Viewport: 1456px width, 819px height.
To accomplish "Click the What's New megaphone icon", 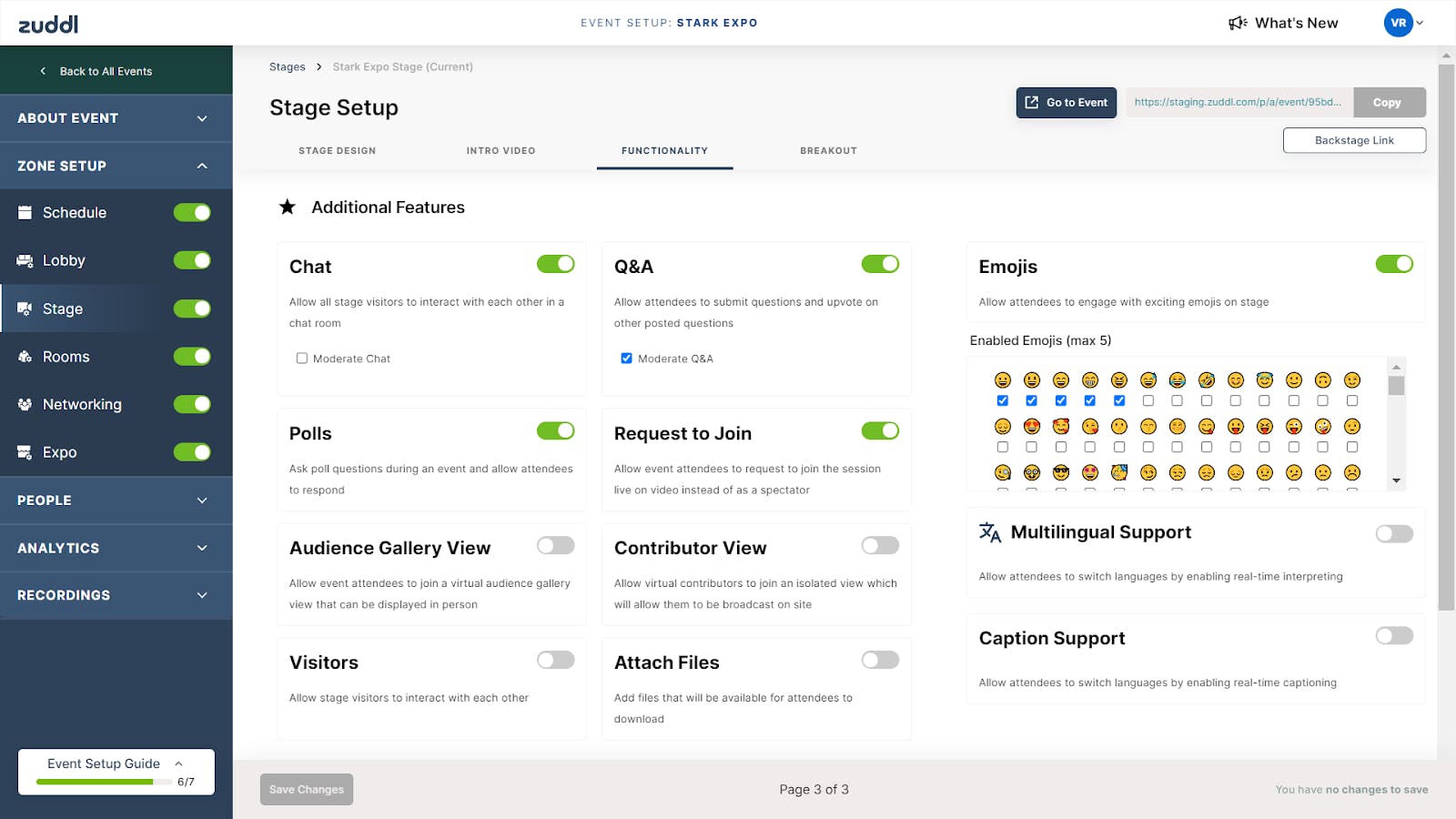I will click(1238, 23).
